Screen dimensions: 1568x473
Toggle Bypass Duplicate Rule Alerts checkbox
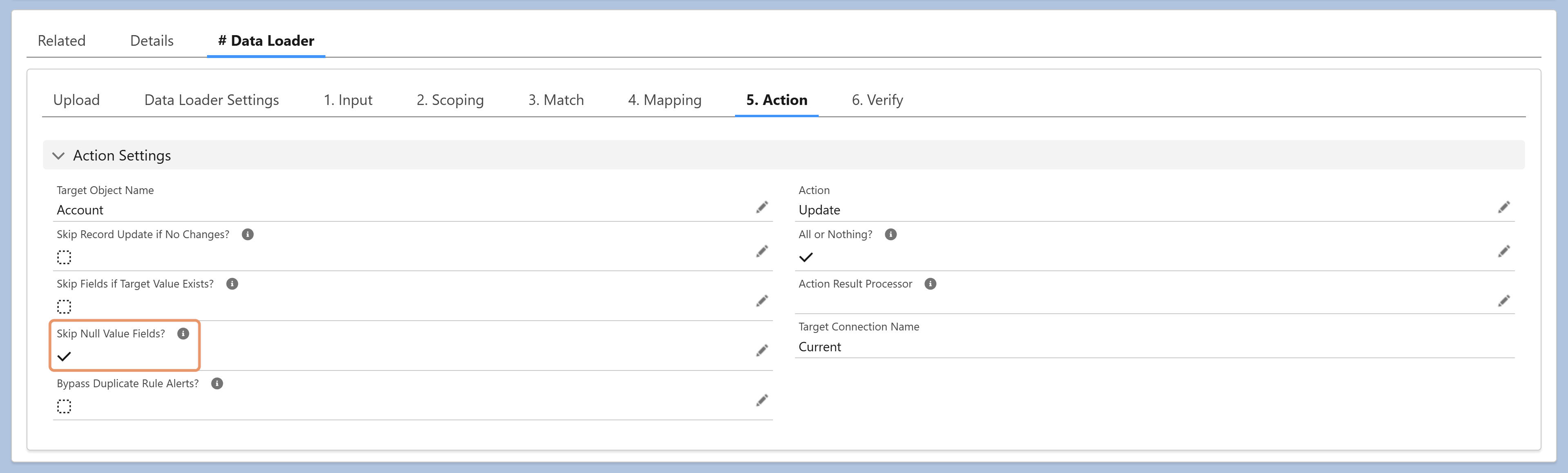click(64, 407)
